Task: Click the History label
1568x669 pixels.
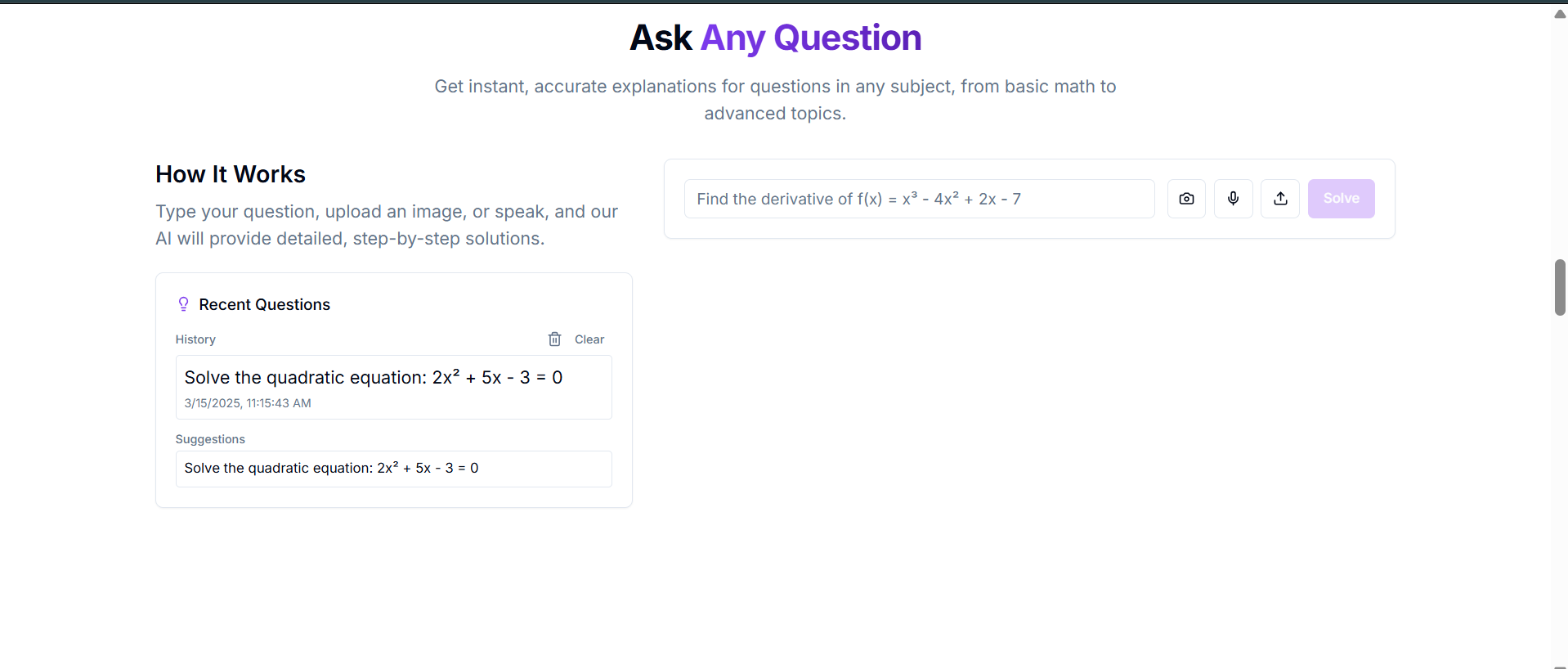Action: (x=195, y=339)
